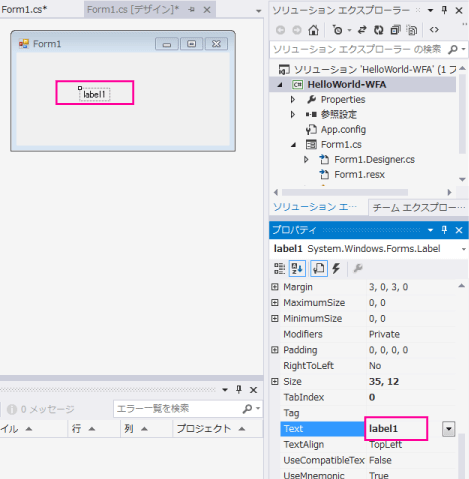This screenshot has width=469, height=479.
Task: Pin the Error List panel
Action: coord(239,390)
